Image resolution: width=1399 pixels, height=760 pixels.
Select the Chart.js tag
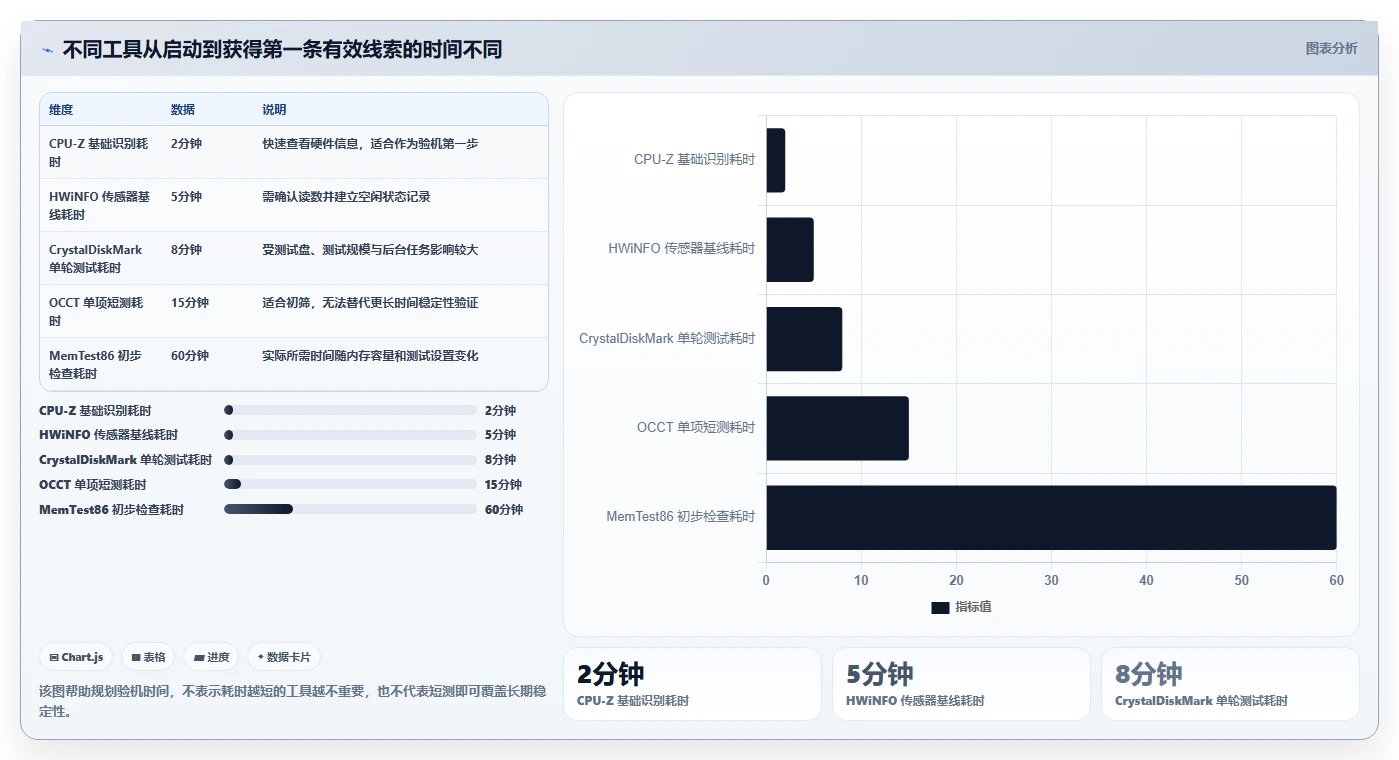77,657
